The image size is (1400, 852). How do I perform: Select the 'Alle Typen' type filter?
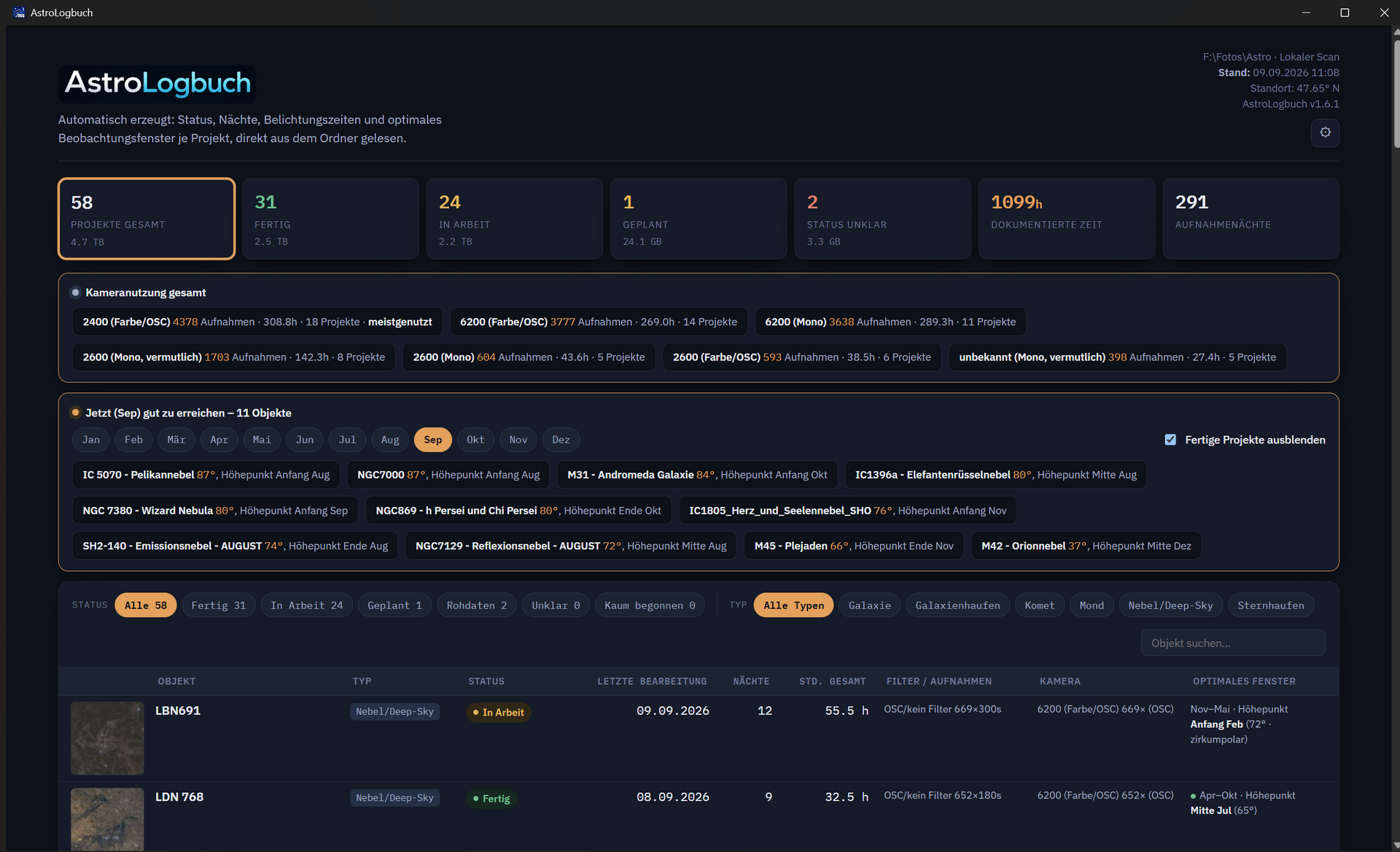tap(793, 605)
